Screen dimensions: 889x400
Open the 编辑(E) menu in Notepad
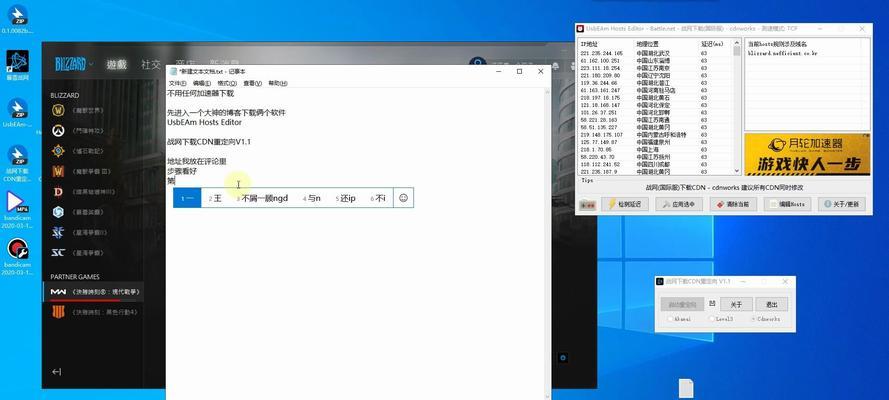(x=201, y=83)
